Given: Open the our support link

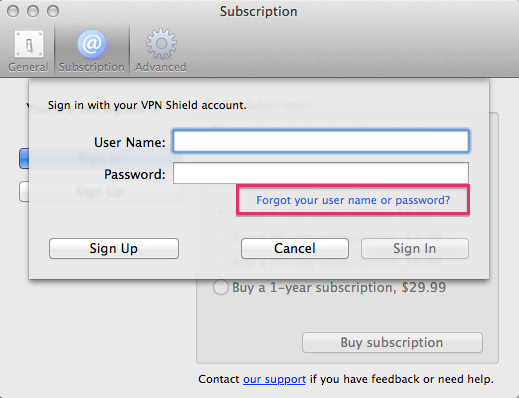Looking at the screenshot, I should (274, 379).
